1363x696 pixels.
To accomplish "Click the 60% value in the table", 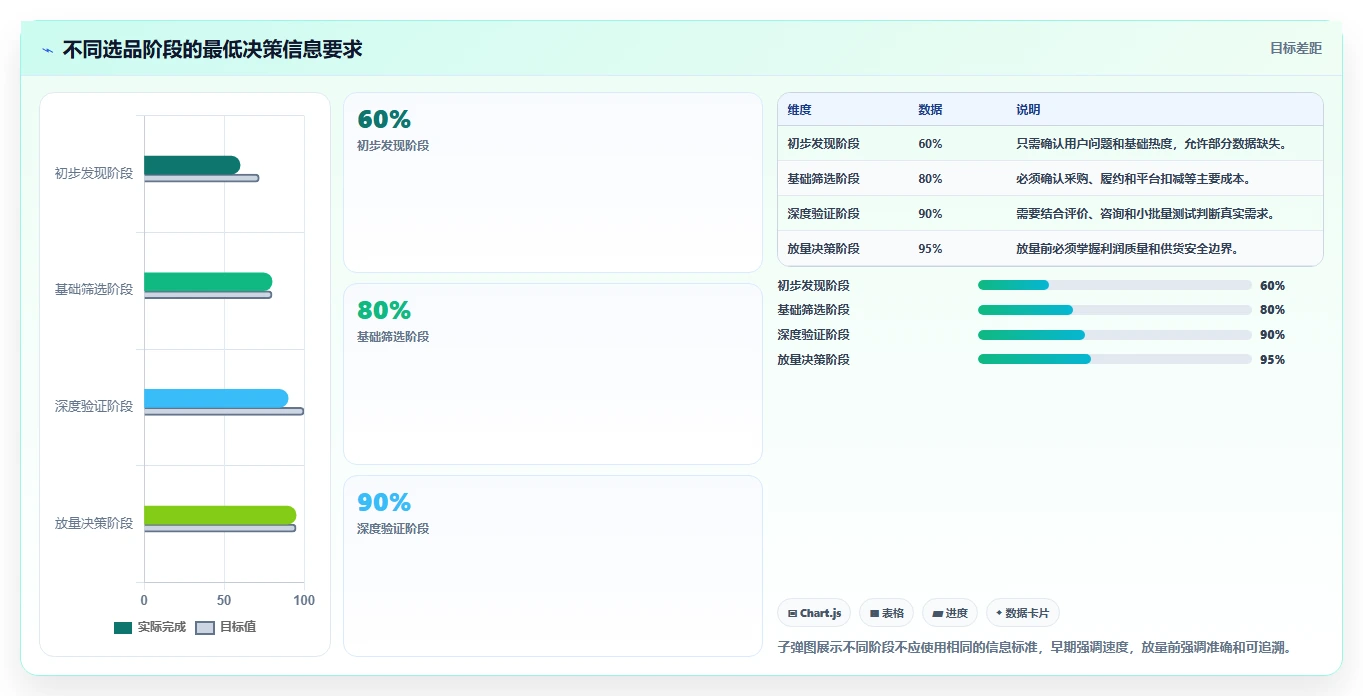I will [930, 144].
